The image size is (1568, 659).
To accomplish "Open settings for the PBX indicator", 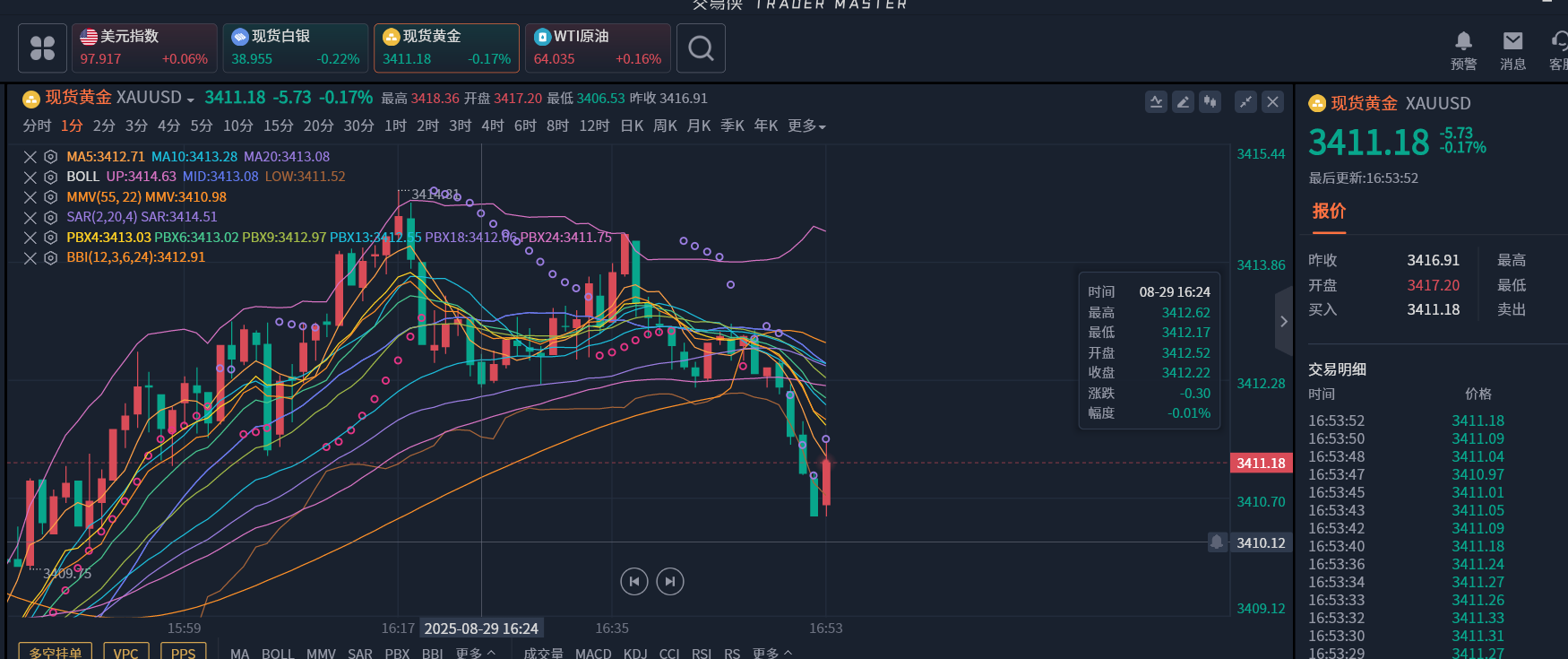I will point(51,238).
